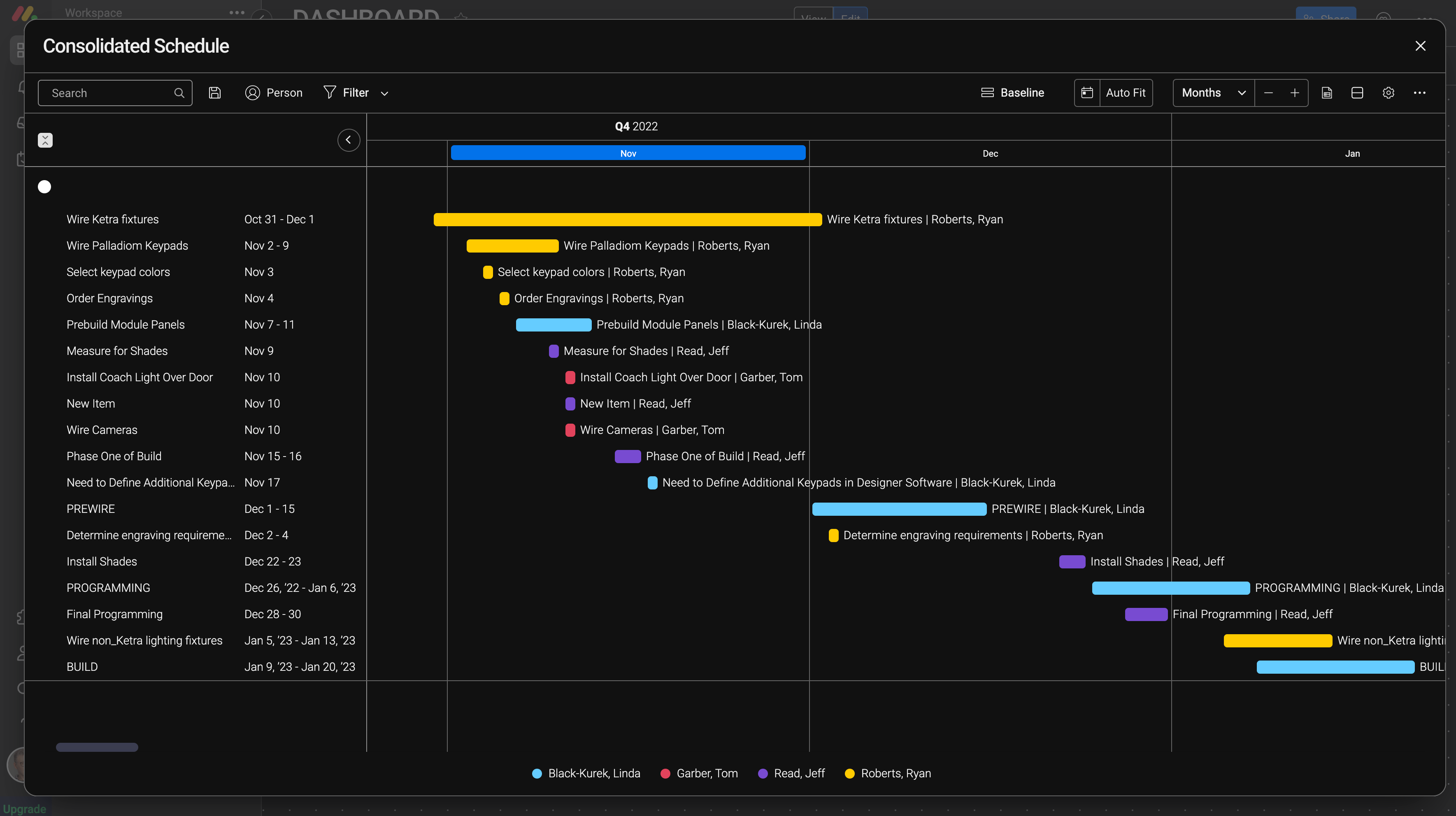Collapse all groups using the collapse icon
The height and width of the screenshot is (816, 1456).
(45, 140)
